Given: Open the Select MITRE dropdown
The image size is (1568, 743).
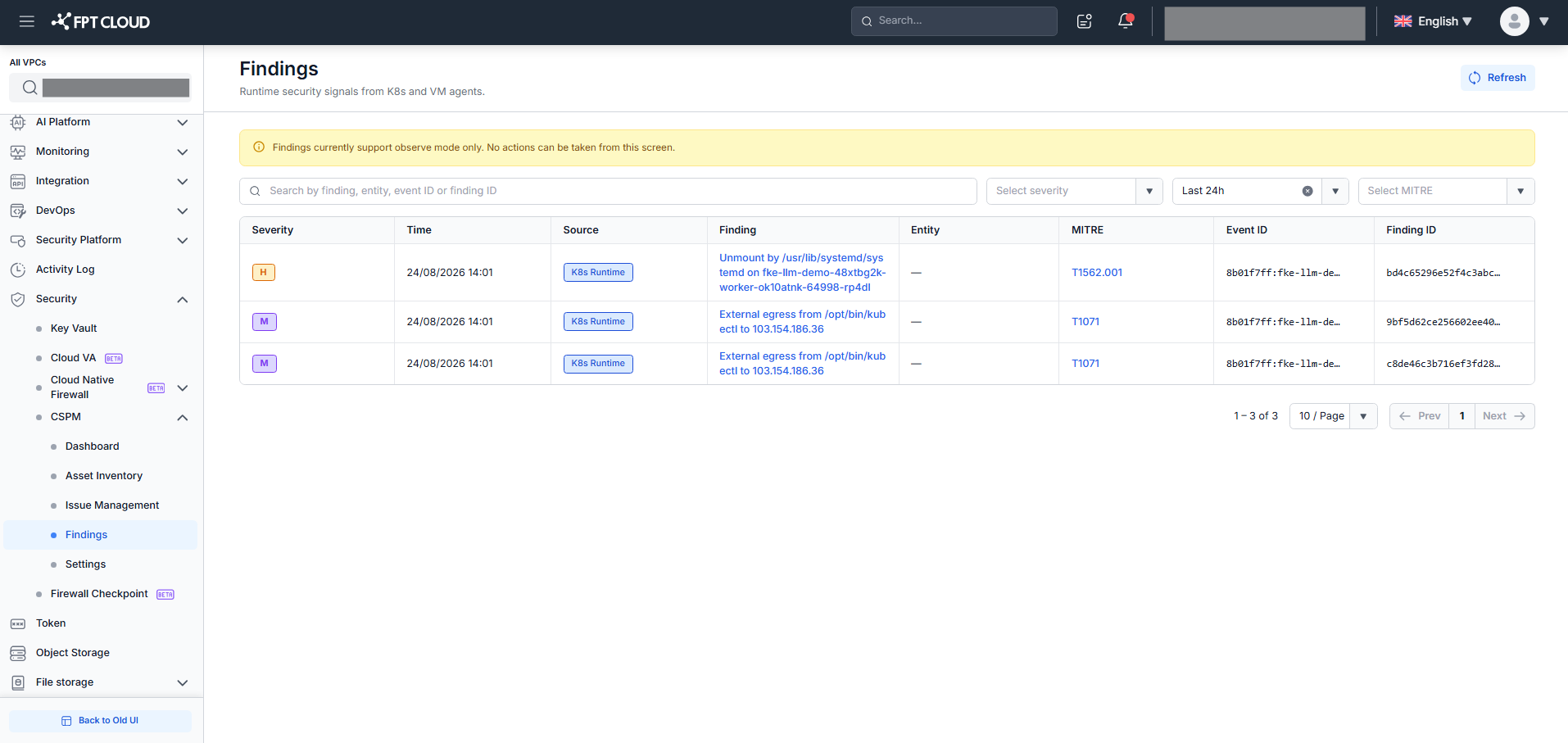Looking at the screenshot, I should tap(1446, 191).
